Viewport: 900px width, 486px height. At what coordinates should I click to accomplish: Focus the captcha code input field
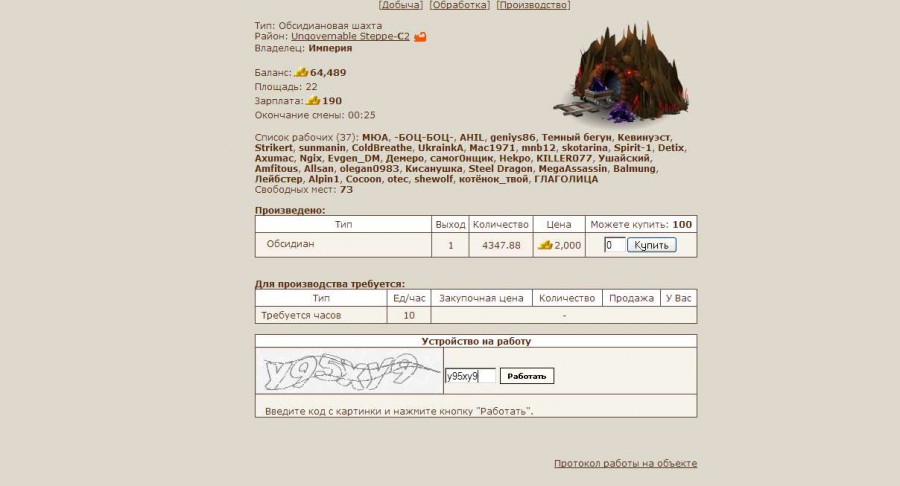[x=470, y=376]
